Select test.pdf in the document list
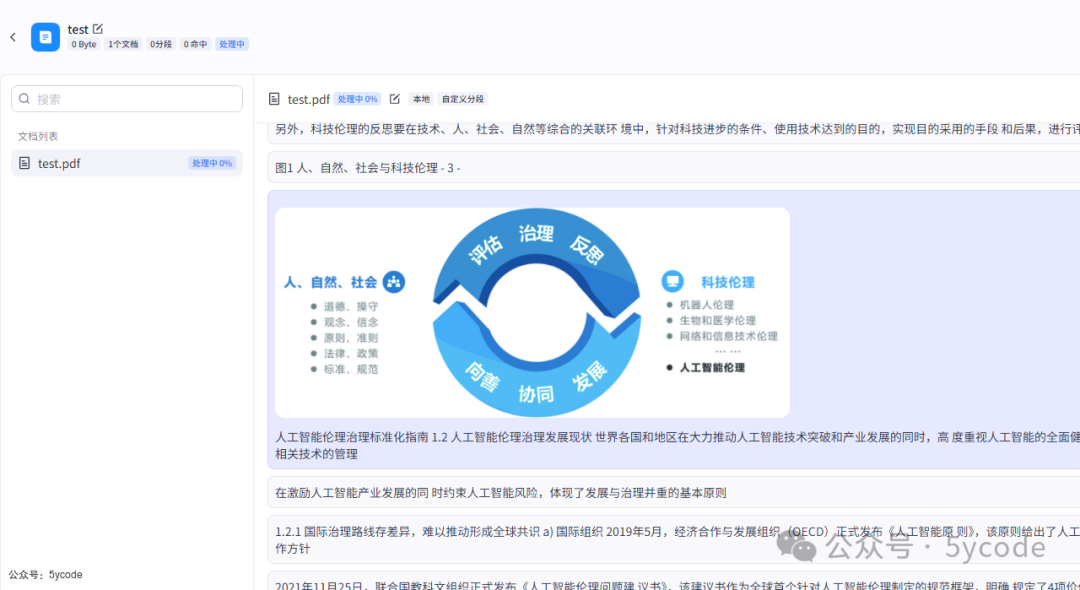This screenshot has height=590, width=1080. coord(127,163)
